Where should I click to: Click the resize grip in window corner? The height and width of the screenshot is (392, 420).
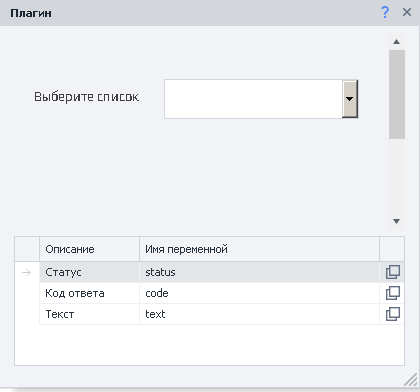[x=411, y=380]
